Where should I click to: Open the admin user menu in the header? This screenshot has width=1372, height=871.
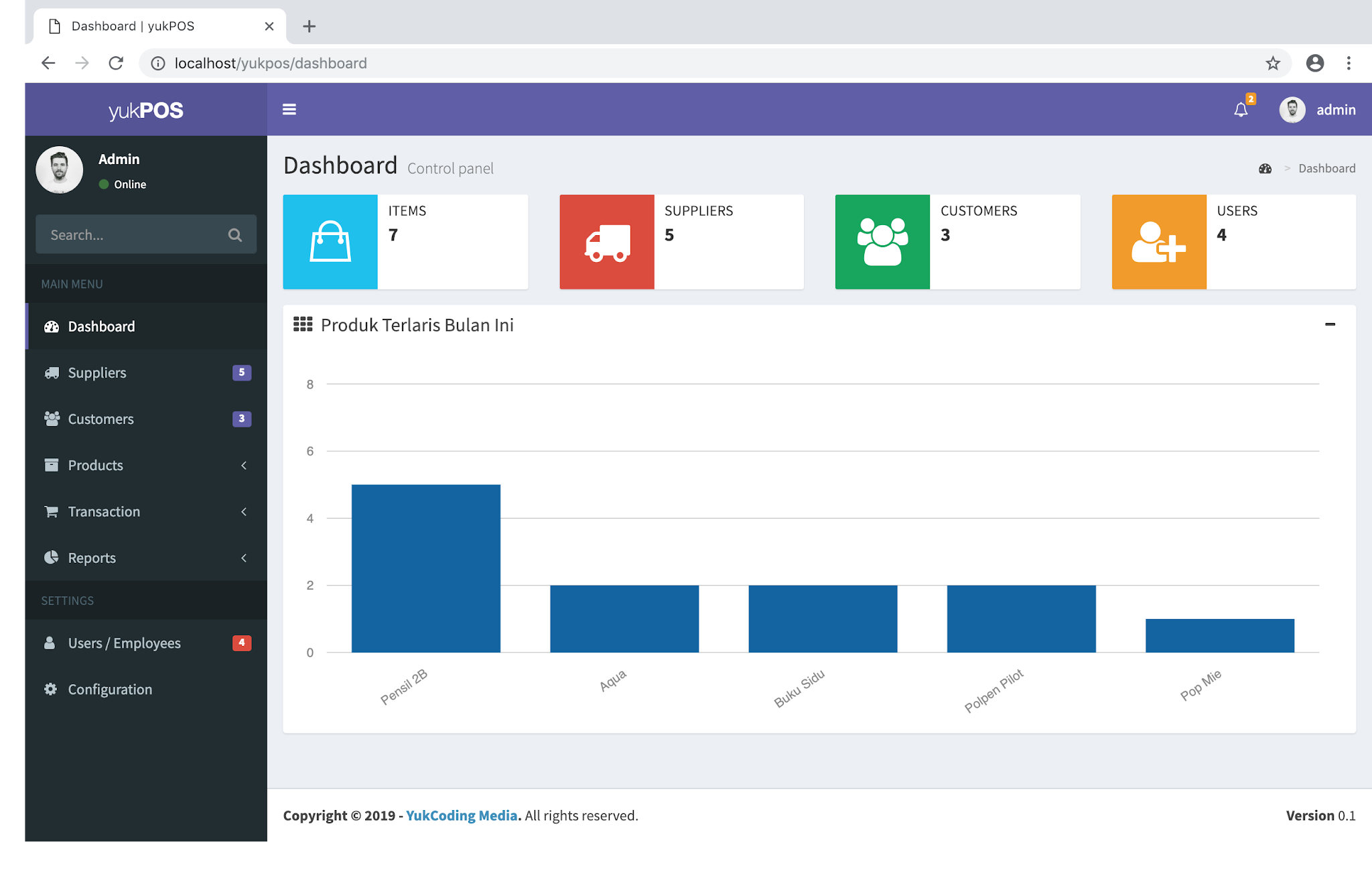coord(1318,110)
